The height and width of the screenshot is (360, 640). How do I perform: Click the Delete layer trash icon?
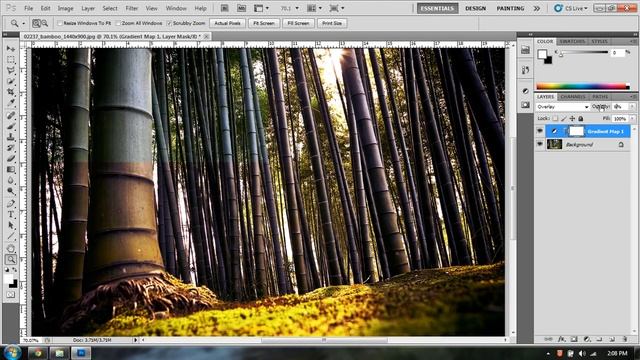tap(624, 339)
